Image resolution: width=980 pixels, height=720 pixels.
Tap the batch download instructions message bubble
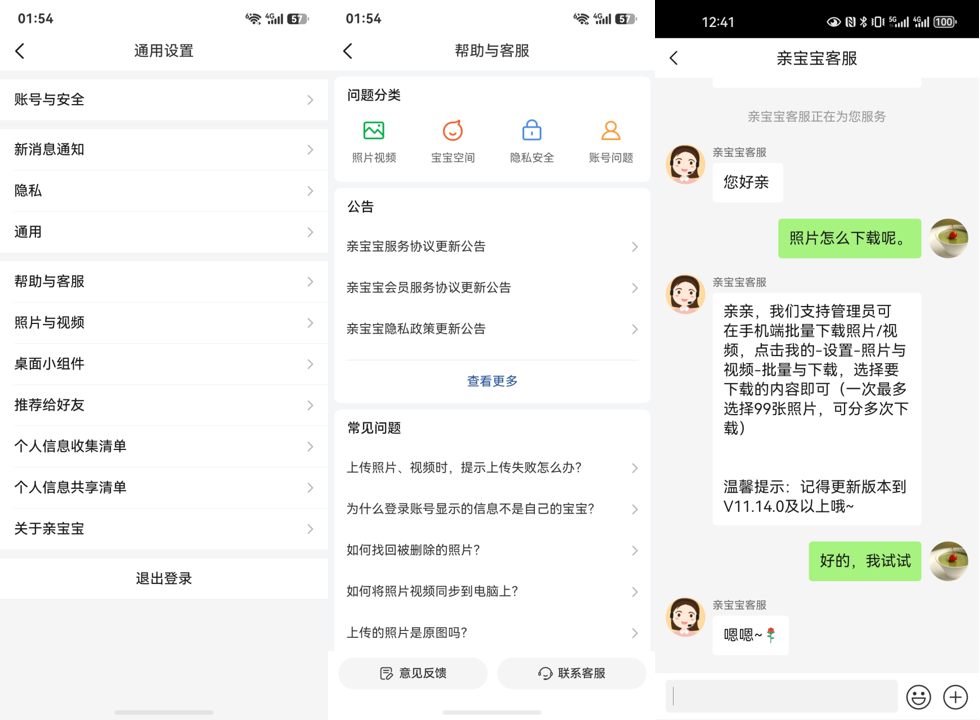(817, 409)
